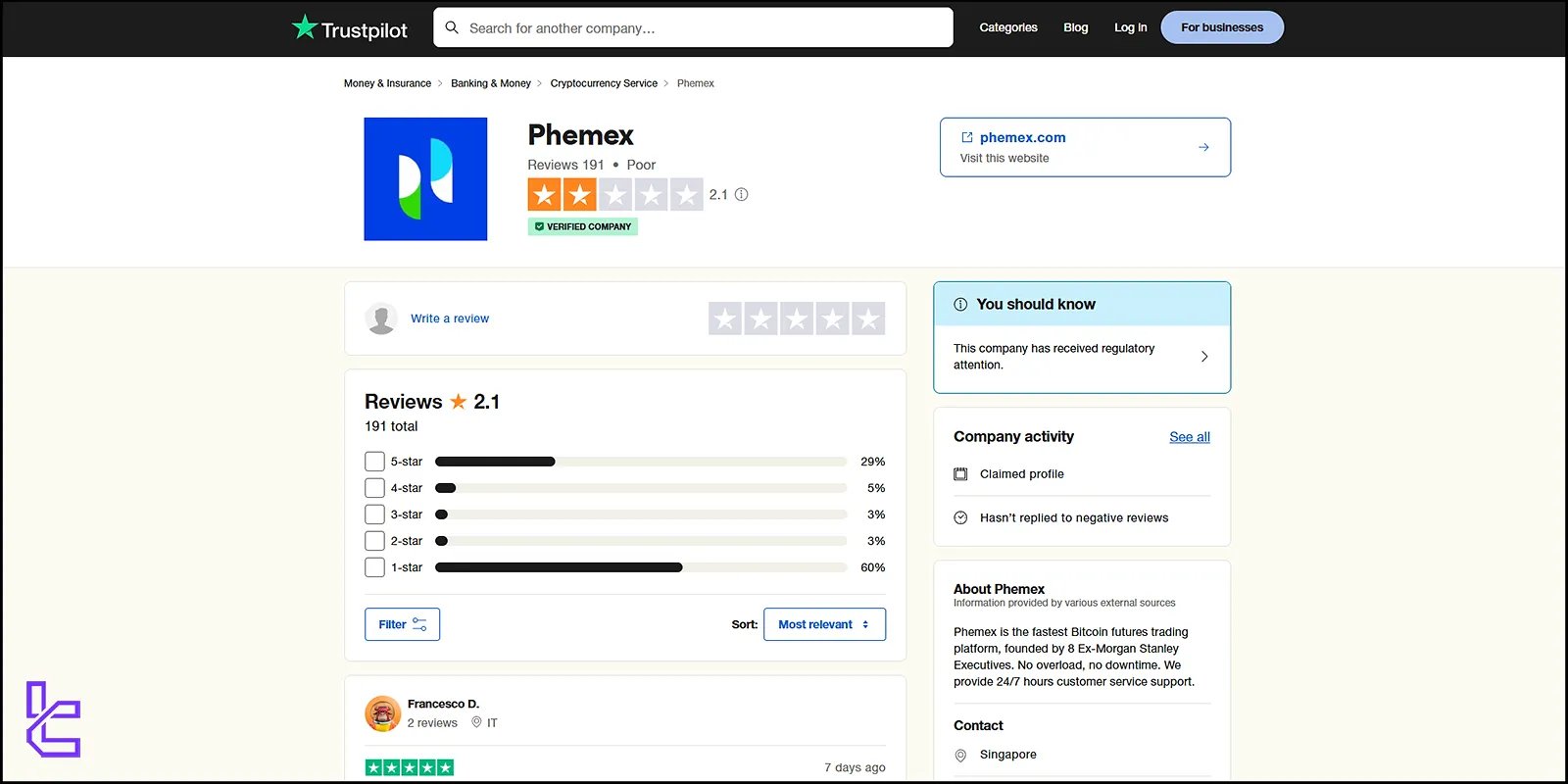The height and width of the screenshot is (784, 1568).
Task: Click the For businesses button
Action: pyautogui.click(x=1222, y=27)
